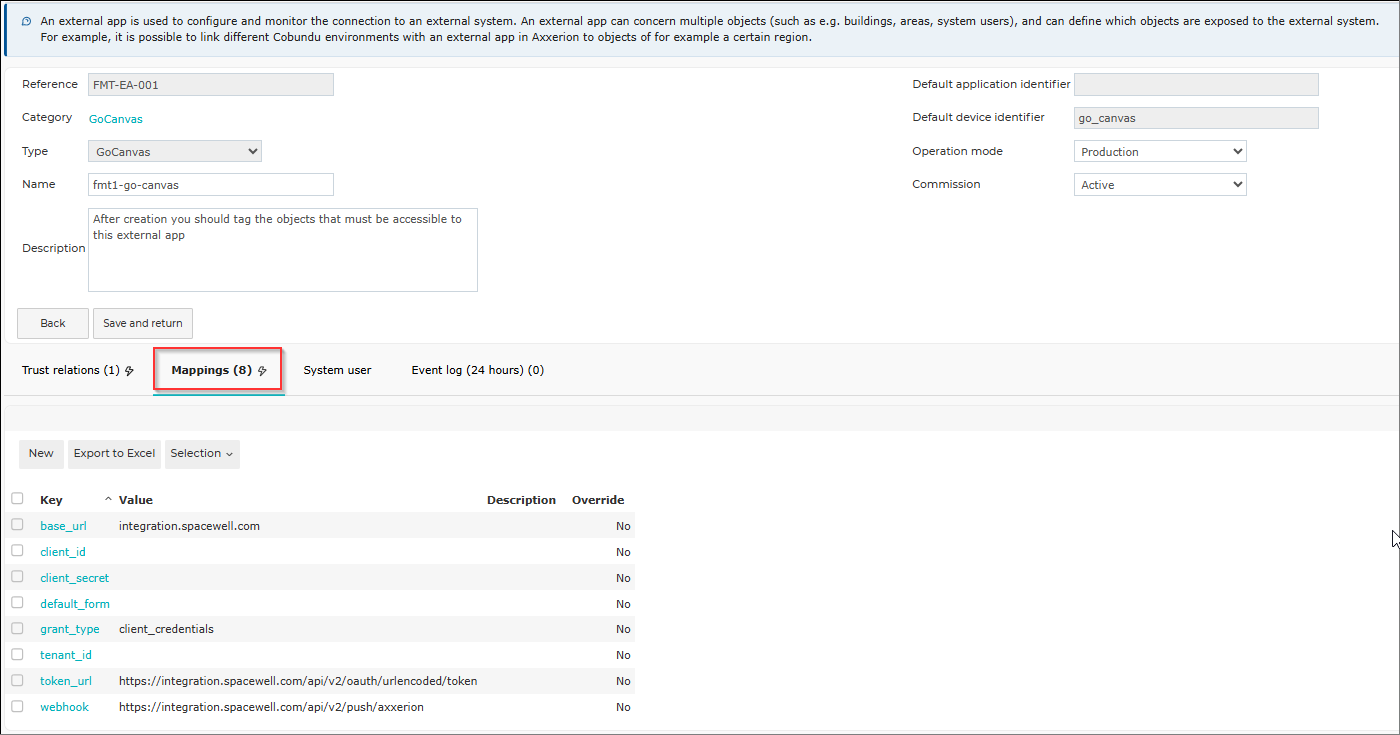Open the token_url mapping key link

[66, 681]
